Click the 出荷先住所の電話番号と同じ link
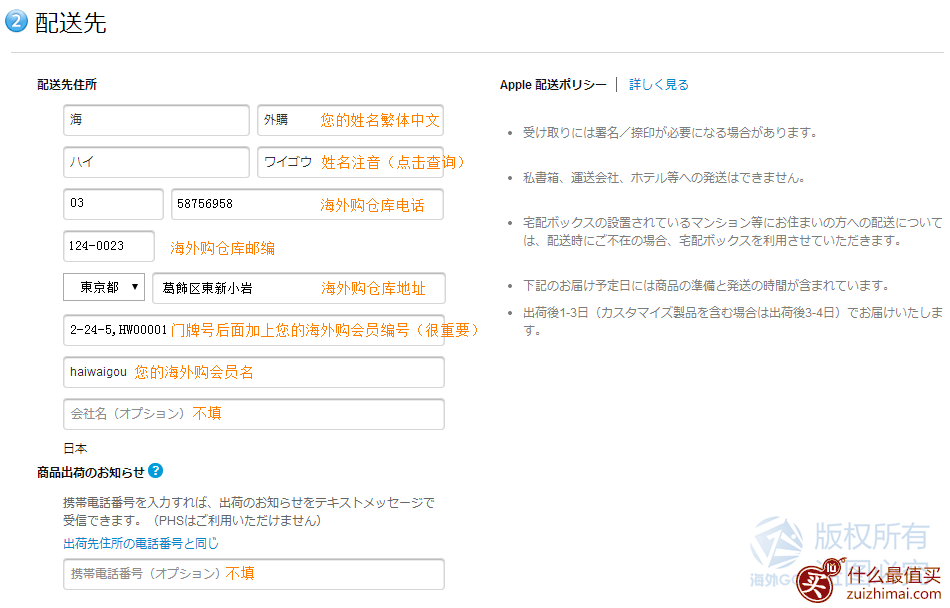950x608 pixels. pyautogui.click(x=141, y=544)
